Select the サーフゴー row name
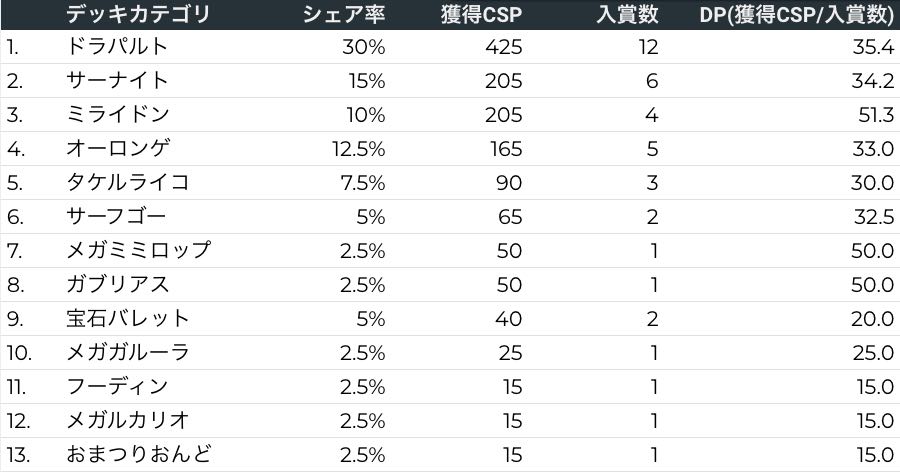 (116, 216)
